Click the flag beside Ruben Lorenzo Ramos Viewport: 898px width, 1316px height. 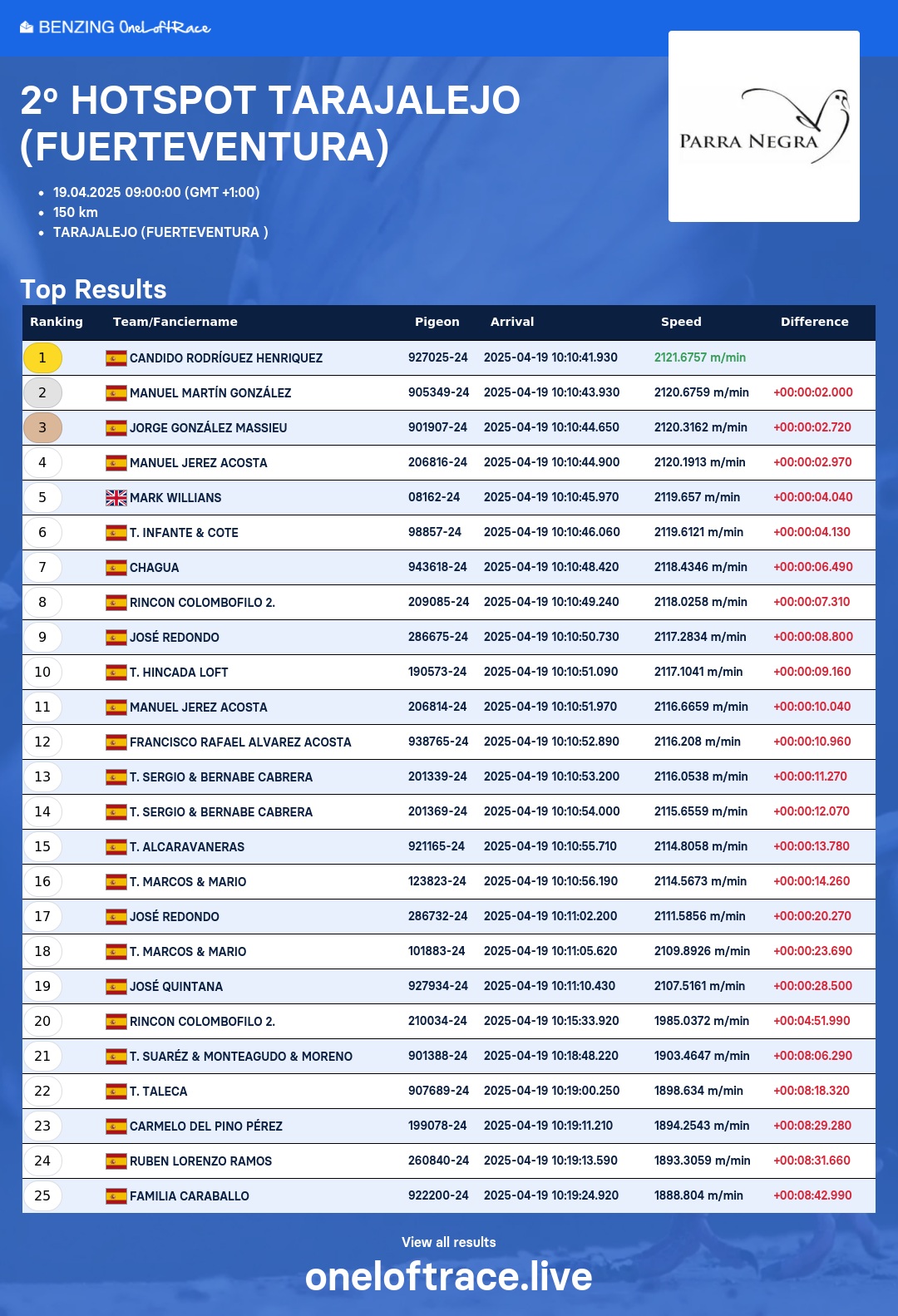[116, 1161]
